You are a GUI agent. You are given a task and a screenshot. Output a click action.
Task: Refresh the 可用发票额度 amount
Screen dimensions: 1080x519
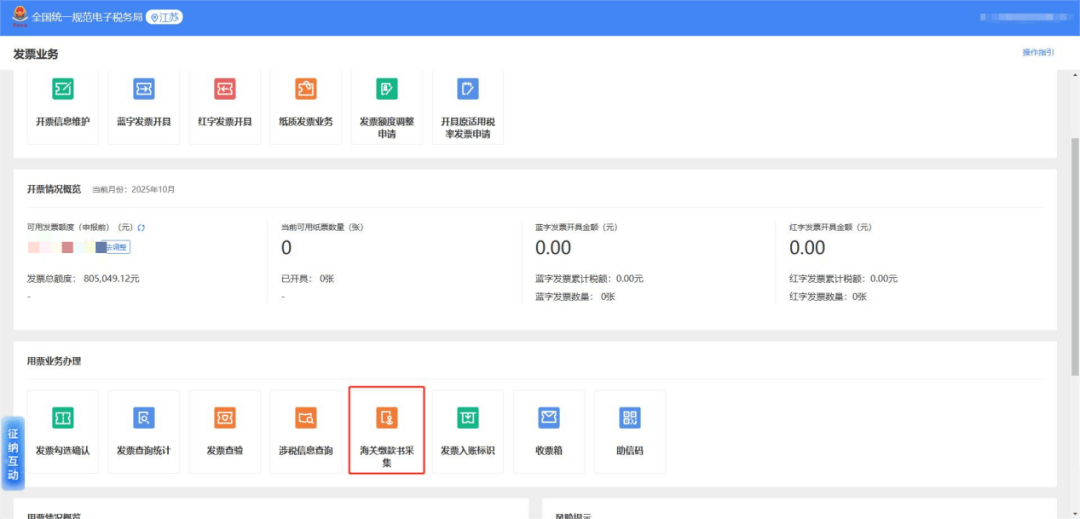(141, 228)
